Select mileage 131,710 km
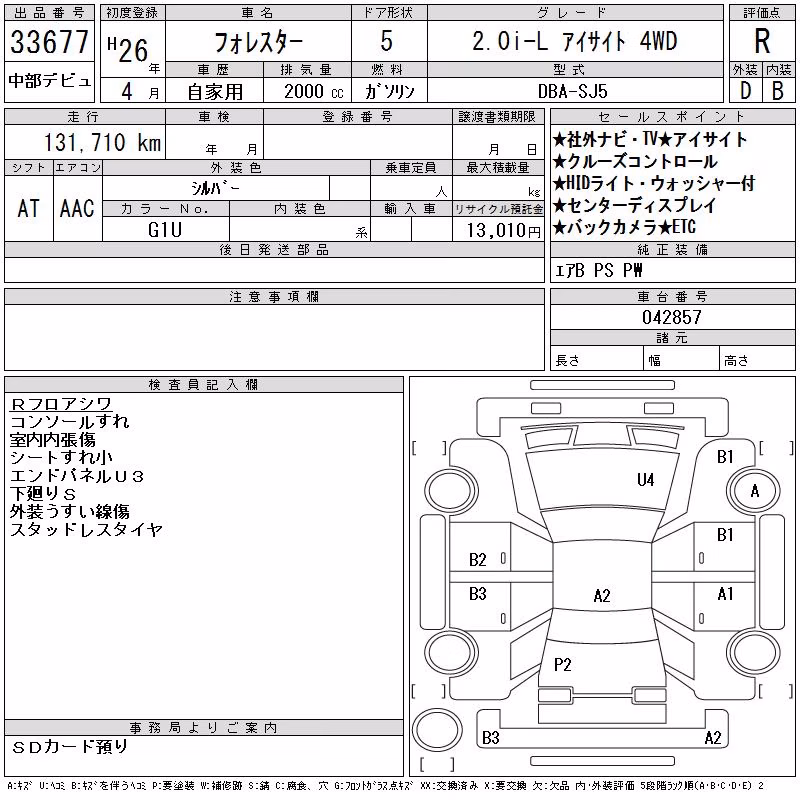The height and width of the screenshot is (800, 800). click(x=103, y=142)
